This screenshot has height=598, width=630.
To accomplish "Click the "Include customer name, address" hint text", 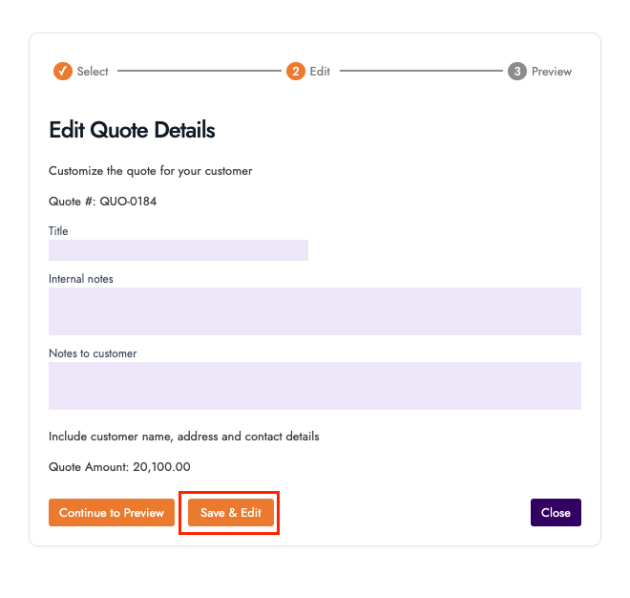I will point(184,436).
